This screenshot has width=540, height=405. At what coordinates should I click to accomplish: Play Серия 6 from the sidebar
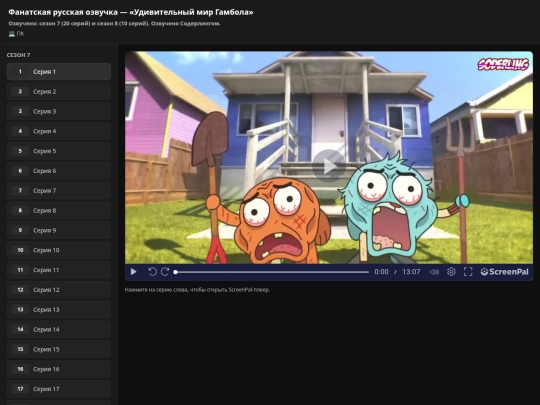[59, 171]
